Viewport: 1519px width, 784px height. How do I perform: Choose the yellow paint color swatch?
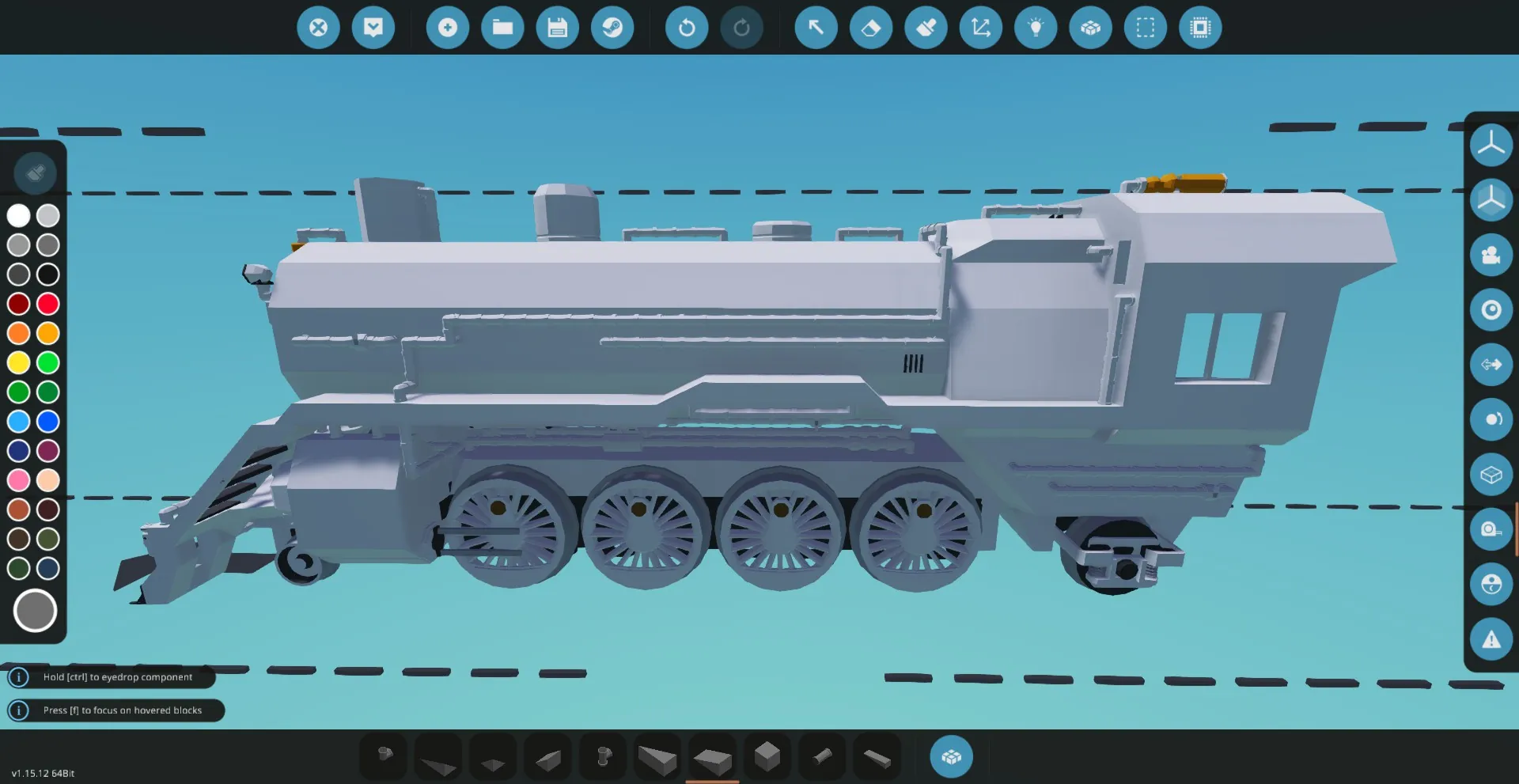coord(19,362)
